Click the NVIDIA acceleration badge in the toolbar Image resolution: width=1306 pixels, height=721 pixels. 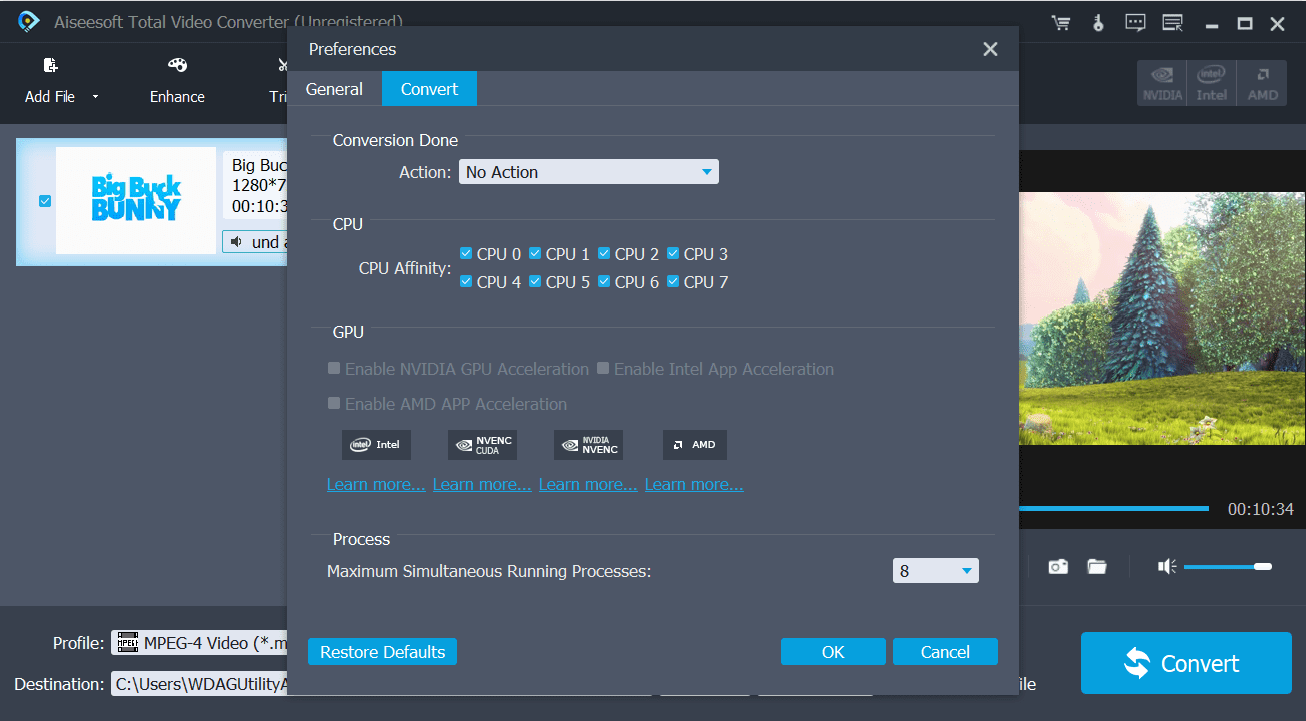[1162, 83]
